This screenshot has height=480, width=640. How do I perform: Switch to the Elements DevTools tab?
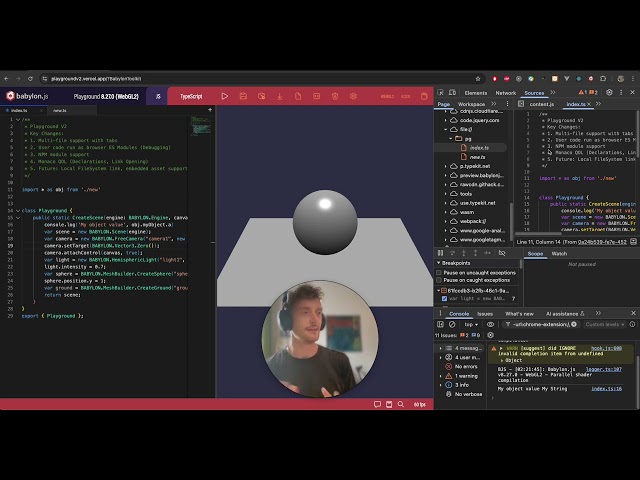point(476,93)
